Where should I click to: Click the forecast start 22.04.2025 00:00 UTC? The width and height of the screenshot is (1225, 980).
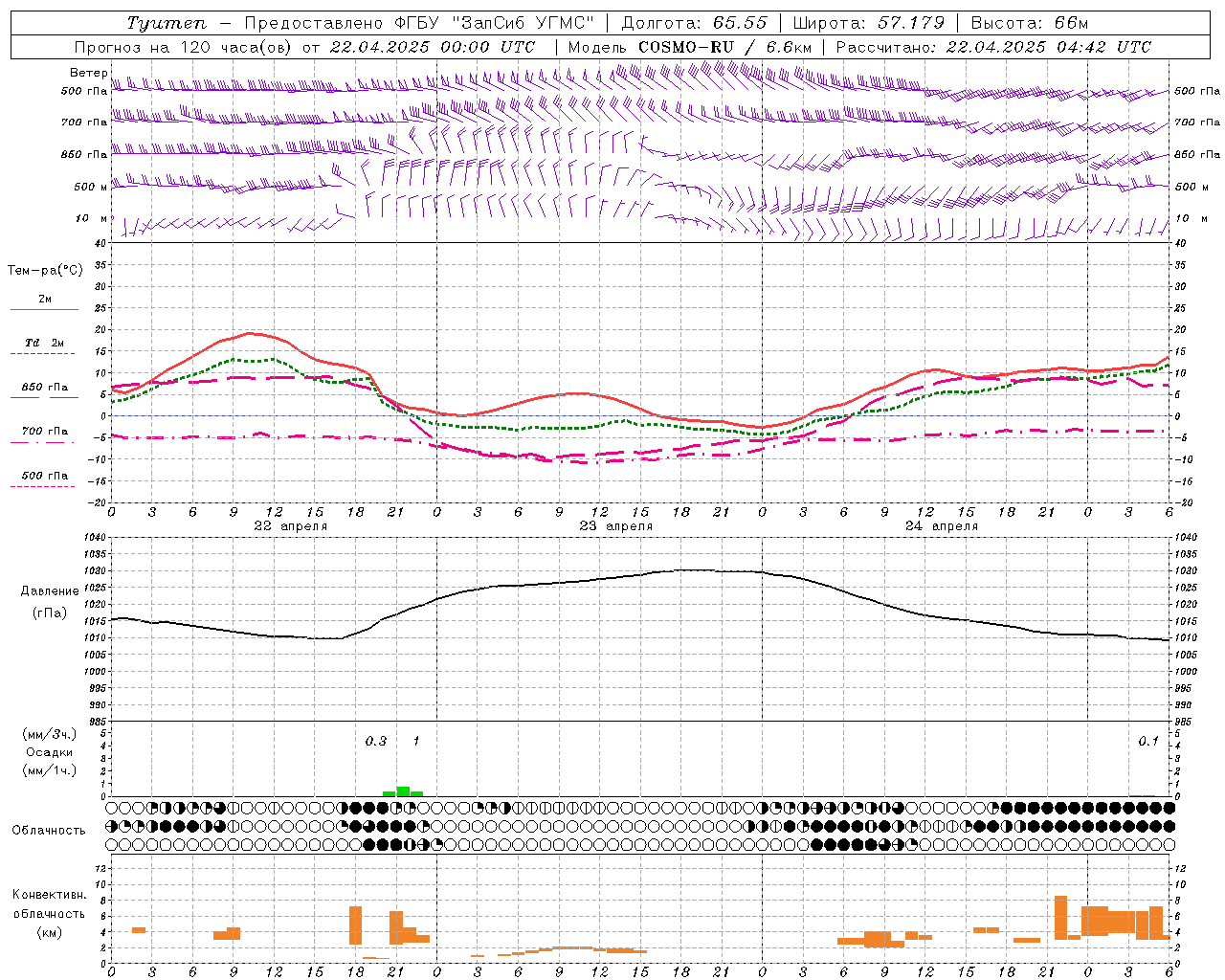[433, 46]
